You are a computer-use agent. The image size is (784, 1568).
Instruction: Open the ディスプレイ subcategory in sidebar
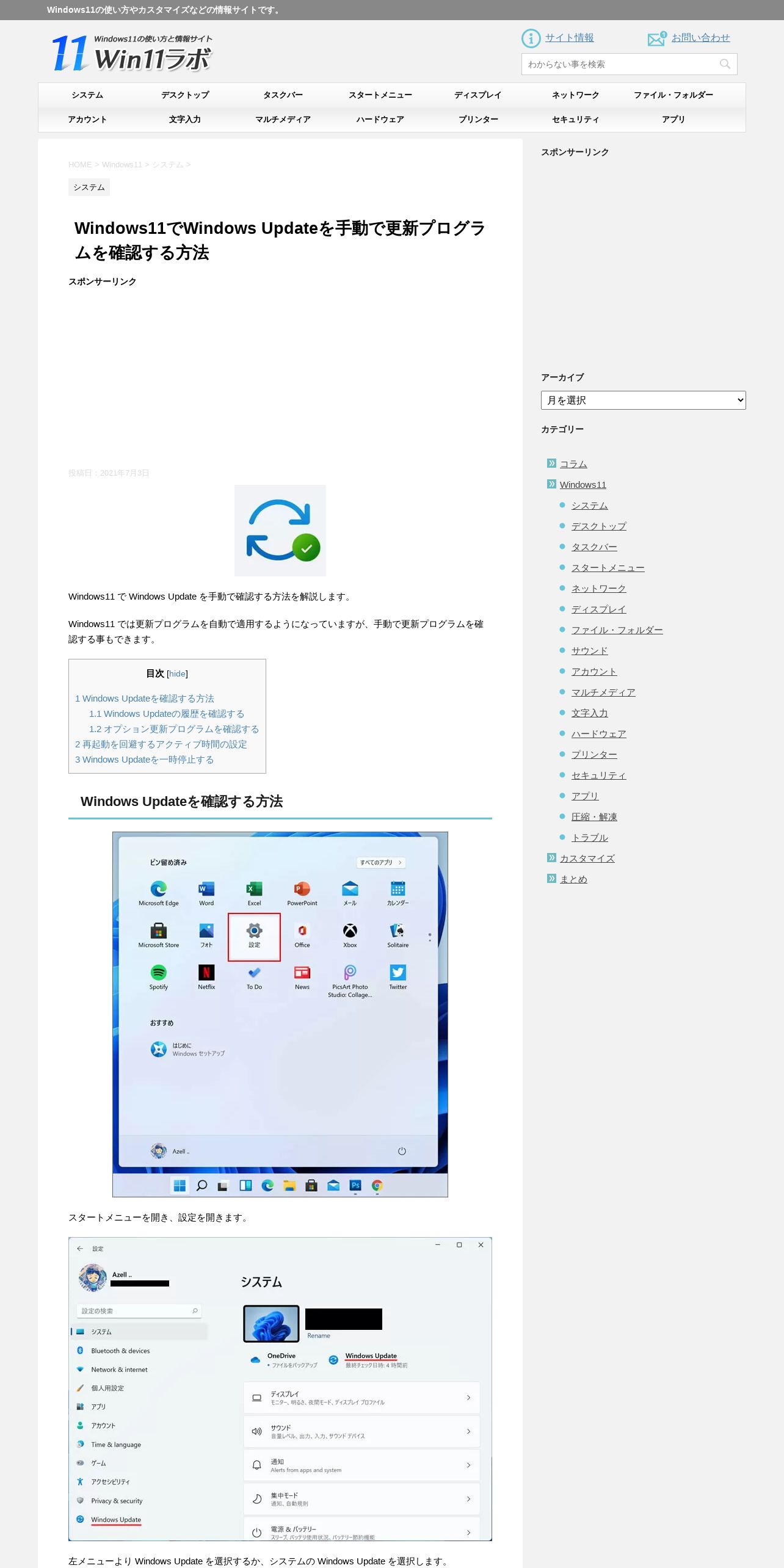(599, 609)
